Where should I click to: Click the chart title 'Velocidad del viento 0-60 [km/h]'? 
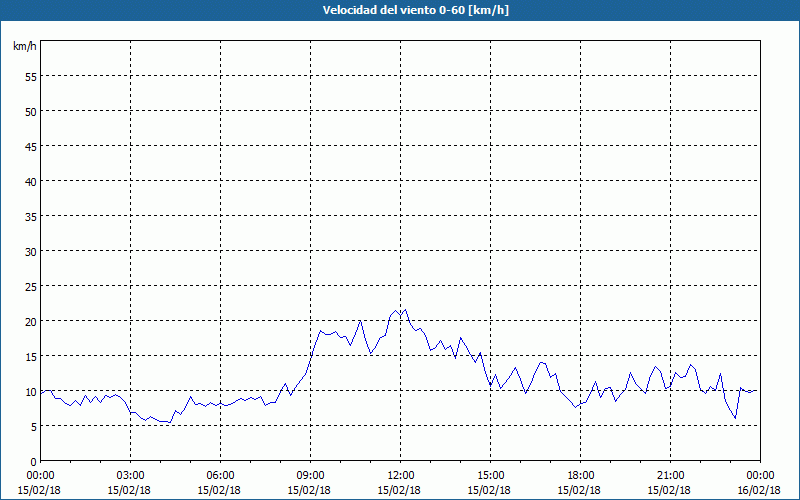pos(415,10)
